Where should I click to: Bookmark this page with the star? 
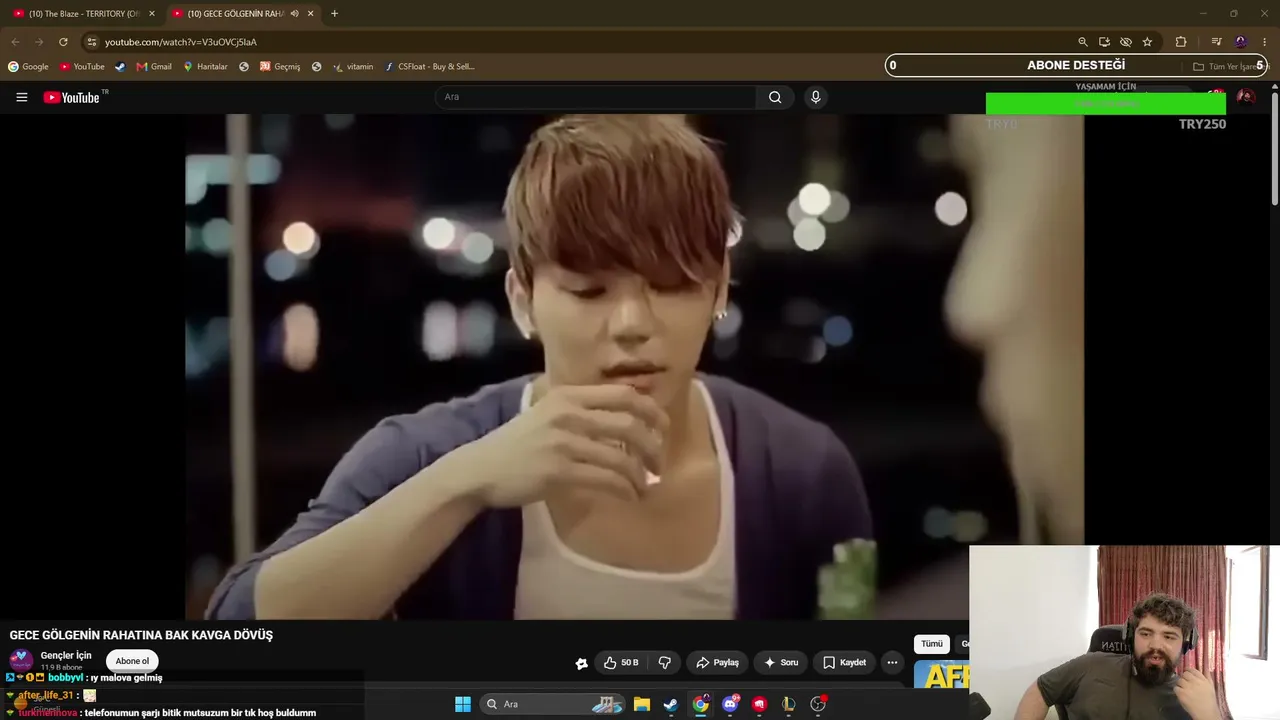(x=1147, y=42)
